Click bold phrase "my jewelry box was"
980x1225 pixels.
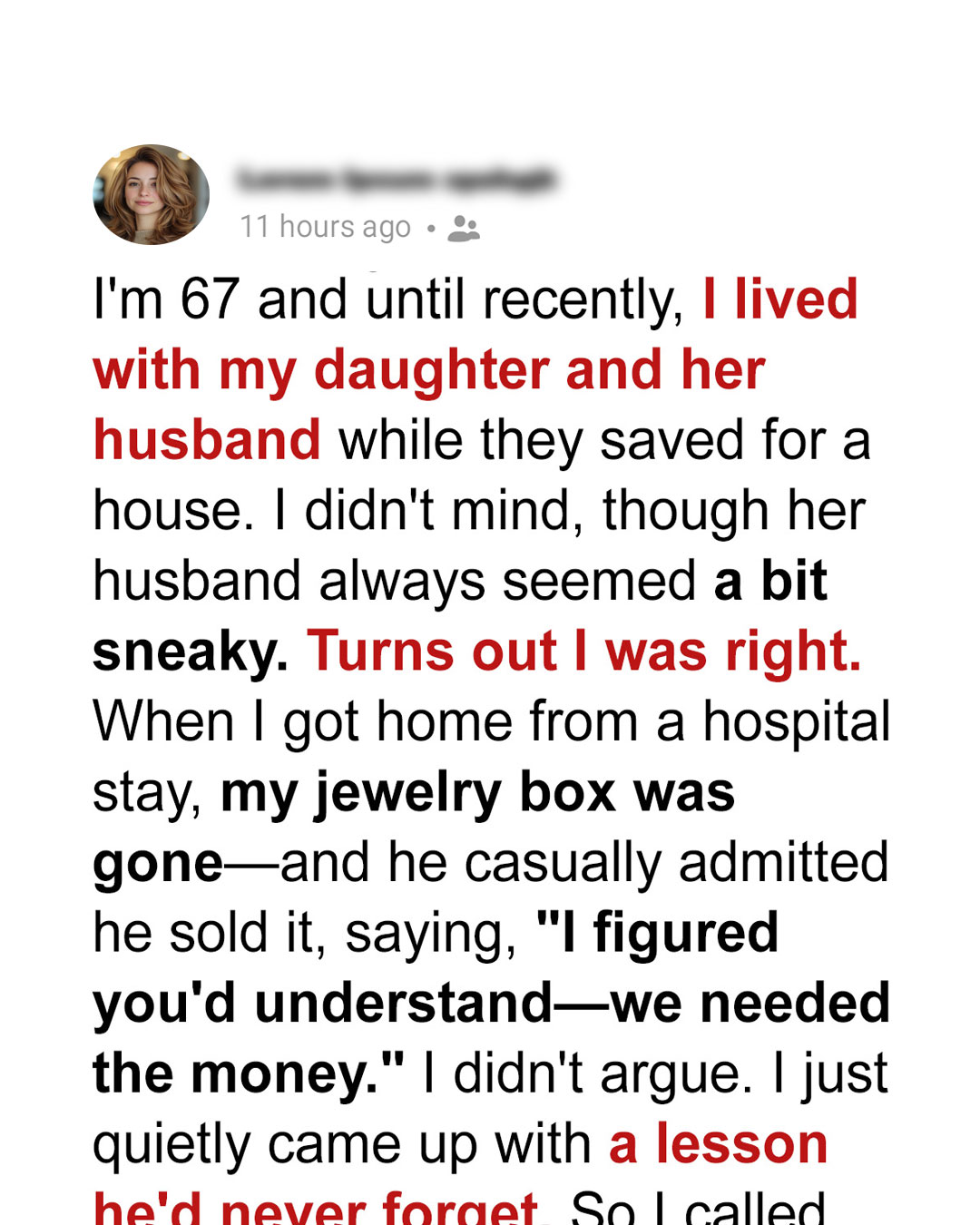(x=477, y=793)
